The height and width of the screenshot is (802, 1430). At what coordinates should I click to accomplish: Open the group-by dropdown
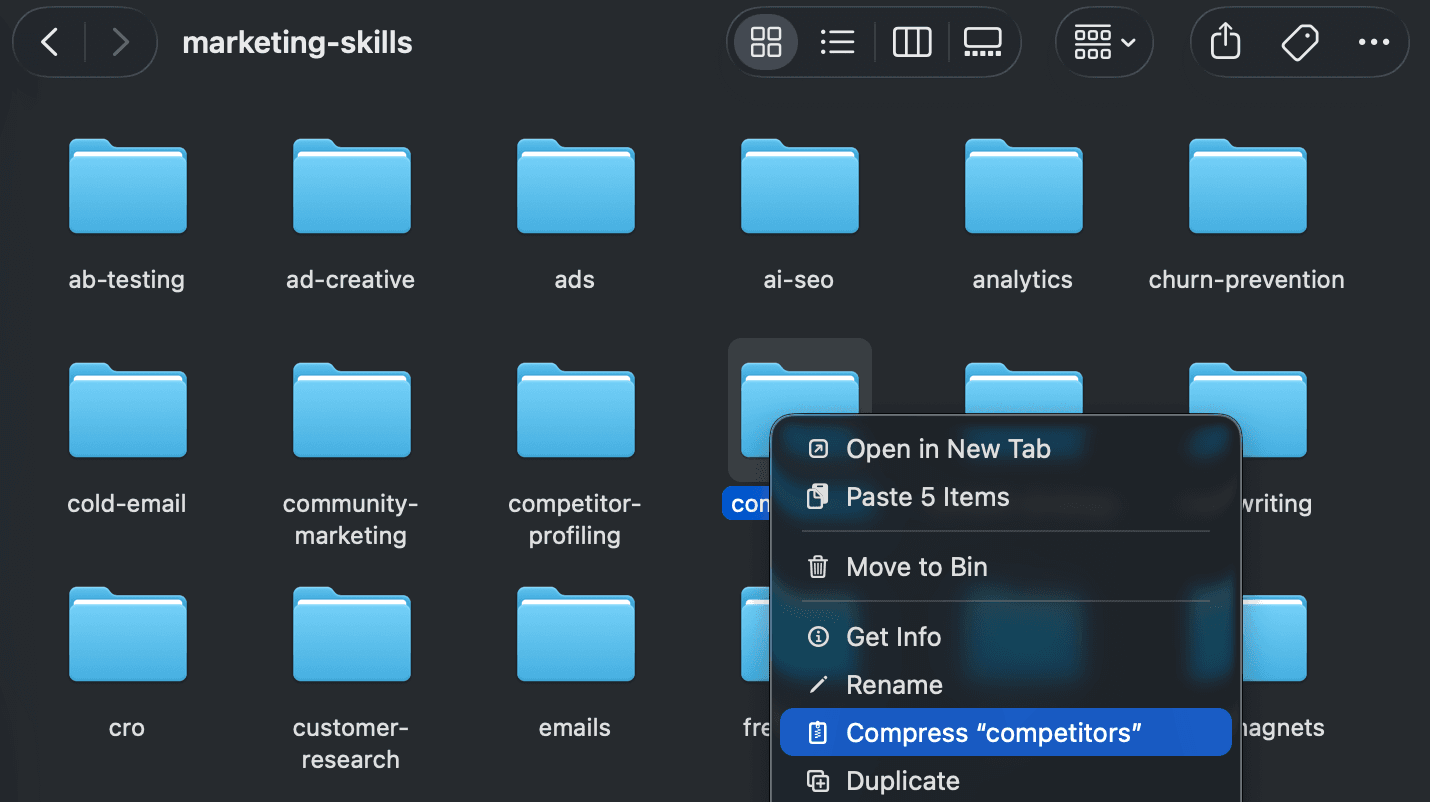1104,42
